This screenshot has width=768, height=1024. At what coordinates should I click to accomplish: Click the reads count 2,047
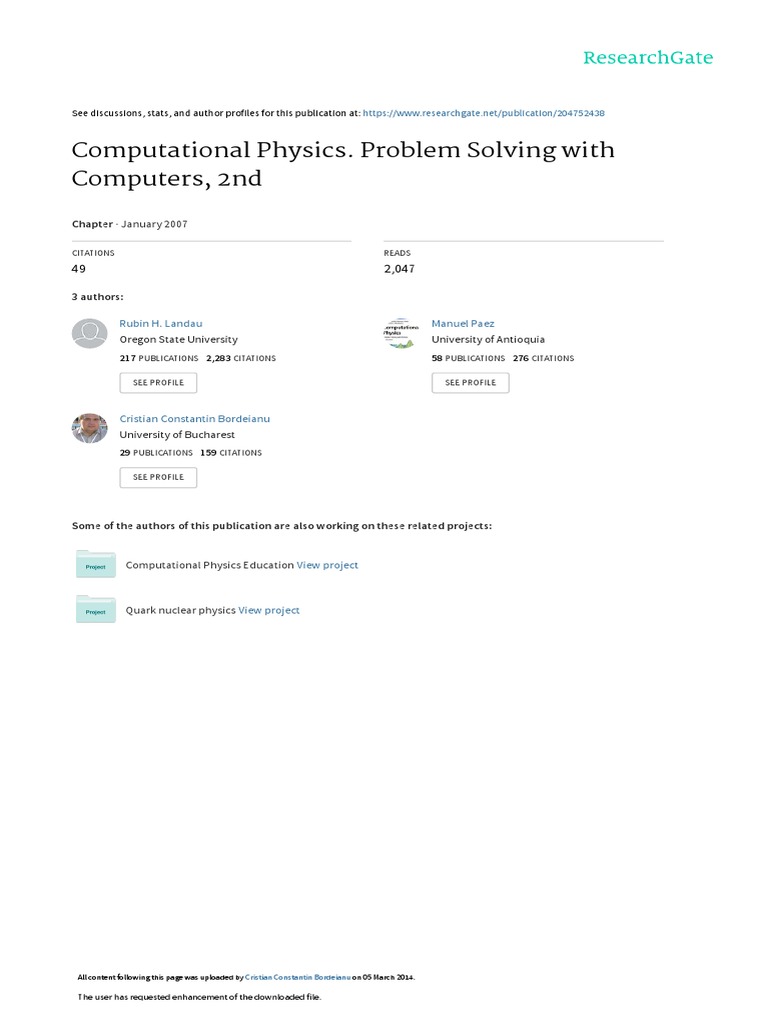tap(399, 269)
